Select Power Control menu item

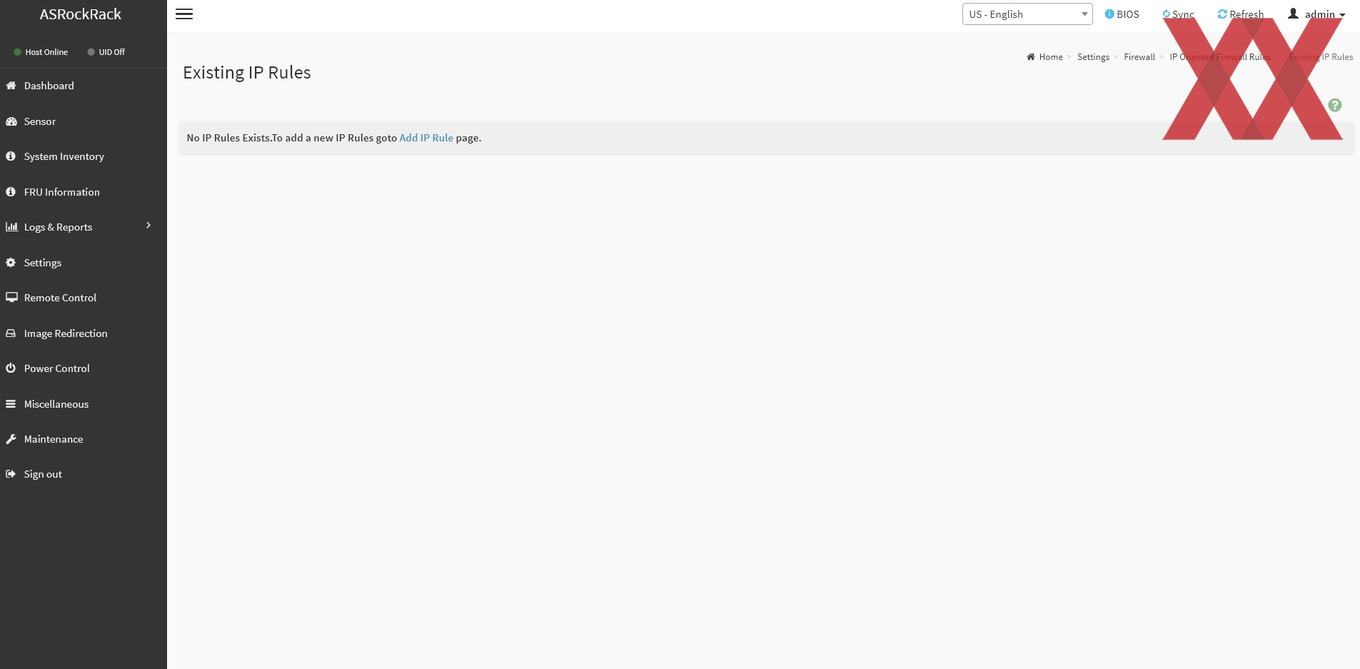click(x=57, y=368)
